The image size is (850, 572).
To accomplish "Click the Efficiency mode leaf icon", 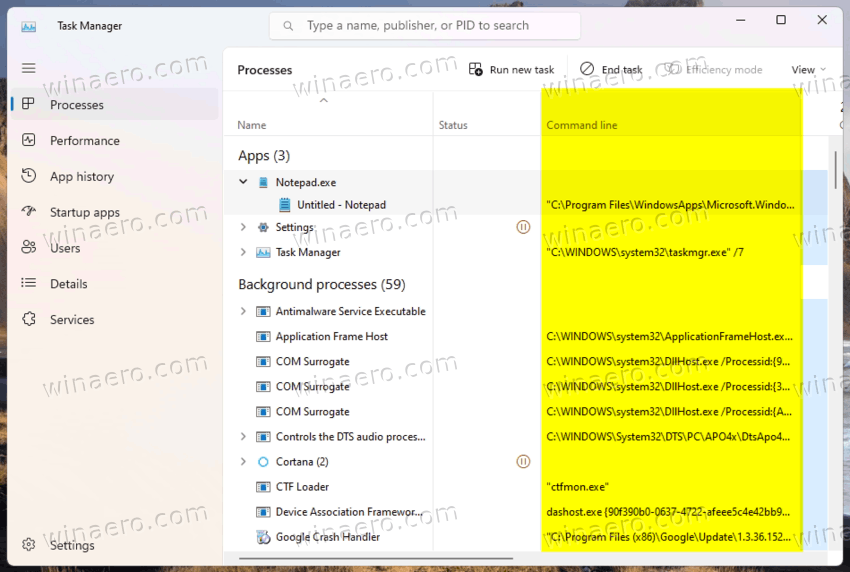I will [x=672, y=69].
